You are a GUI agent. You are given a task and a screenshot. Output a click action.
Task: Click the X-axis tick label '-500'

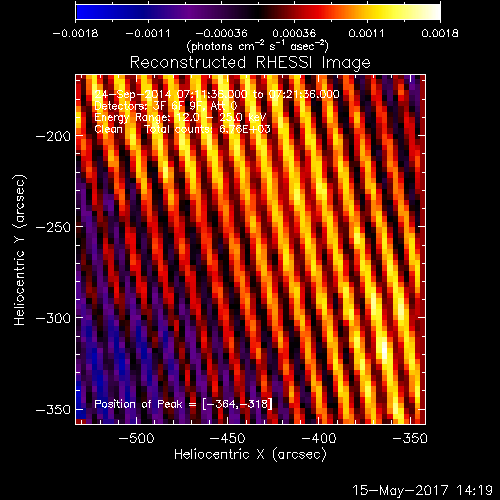coord(136,438)
